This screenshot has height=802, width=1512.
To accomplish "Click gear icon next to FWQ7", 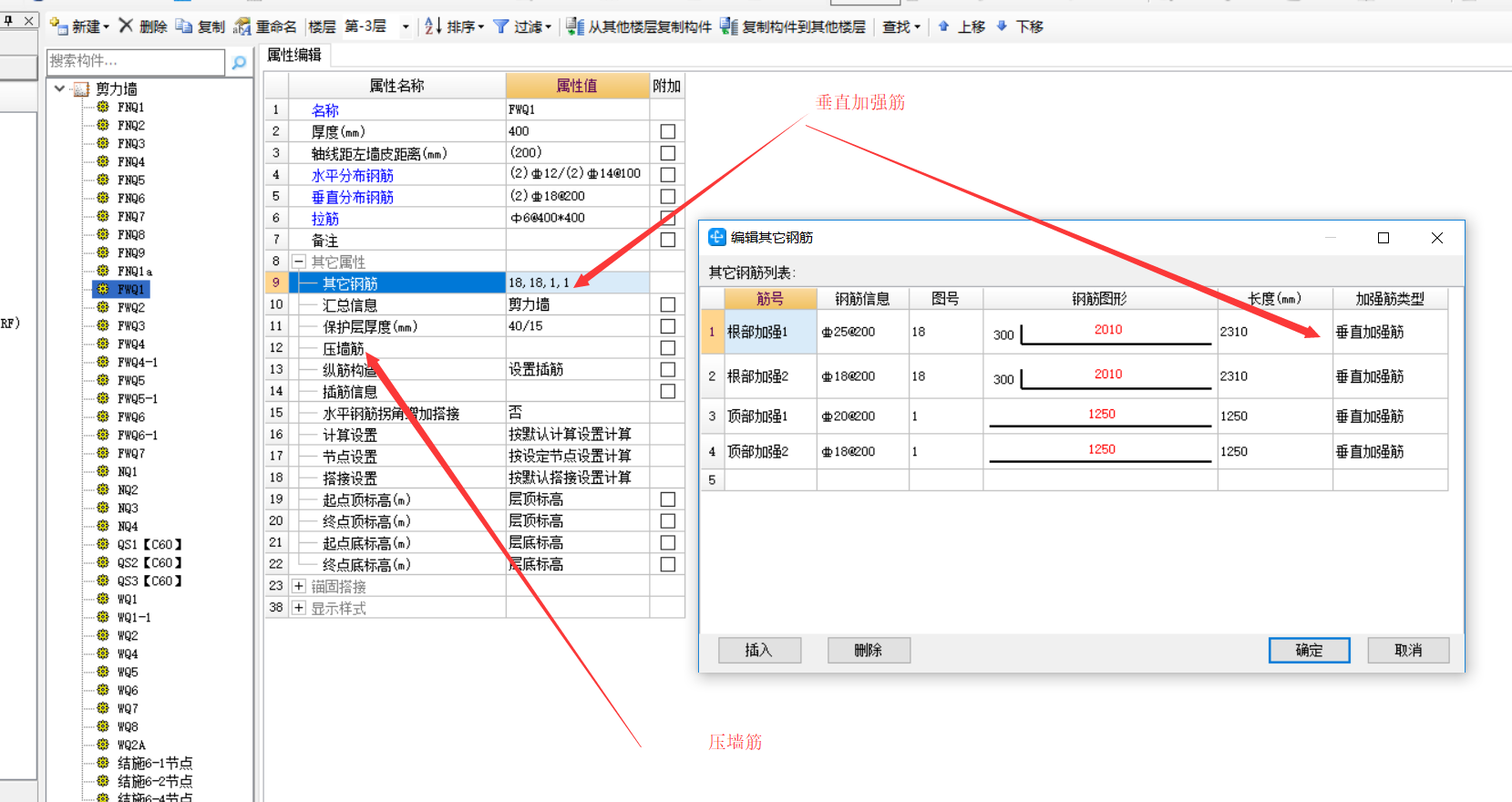I will (103, 453).
